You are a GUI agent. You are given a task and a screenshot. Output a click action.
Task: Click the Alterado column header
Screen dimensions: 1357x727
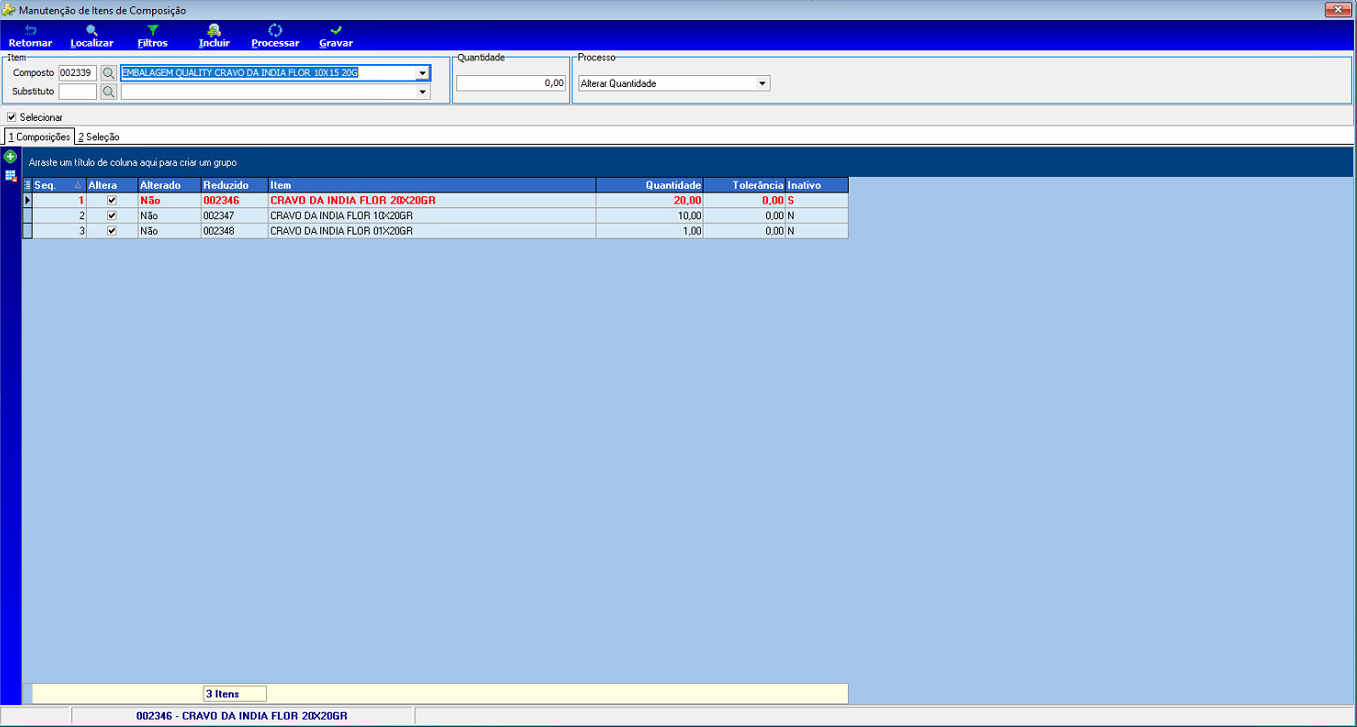click(169, 185)
